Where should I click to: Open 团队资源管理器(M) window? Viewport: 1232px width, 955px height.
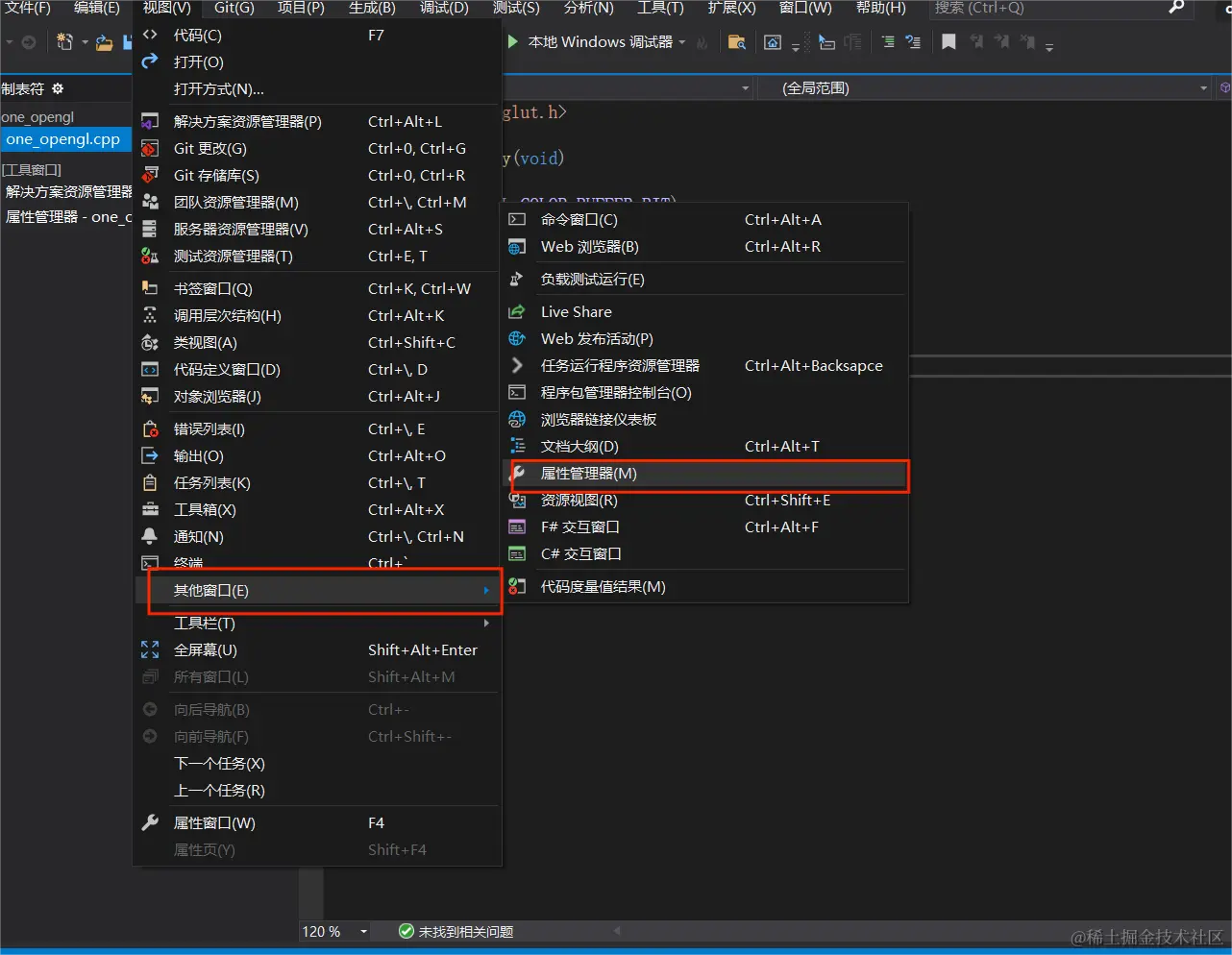click(x=318, y=203)
